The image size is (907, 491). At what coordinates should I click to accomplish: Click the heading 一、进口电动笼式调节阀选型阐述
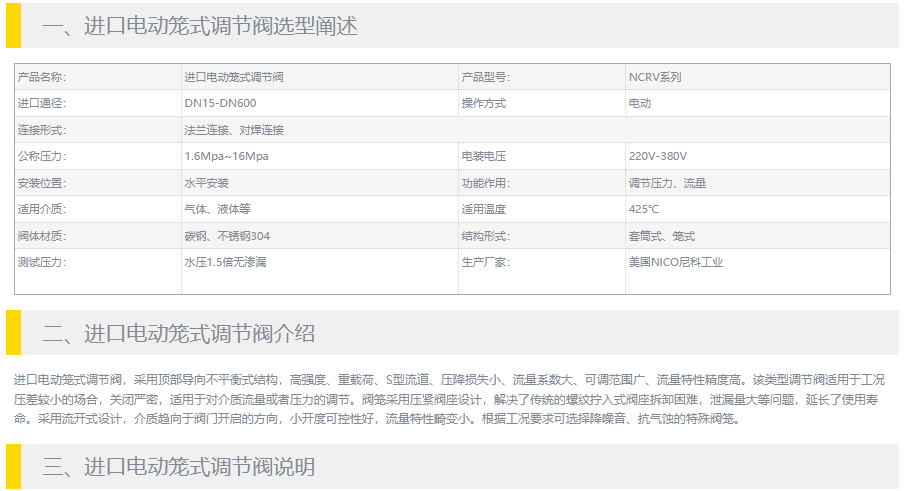click(x=199, y=27)
